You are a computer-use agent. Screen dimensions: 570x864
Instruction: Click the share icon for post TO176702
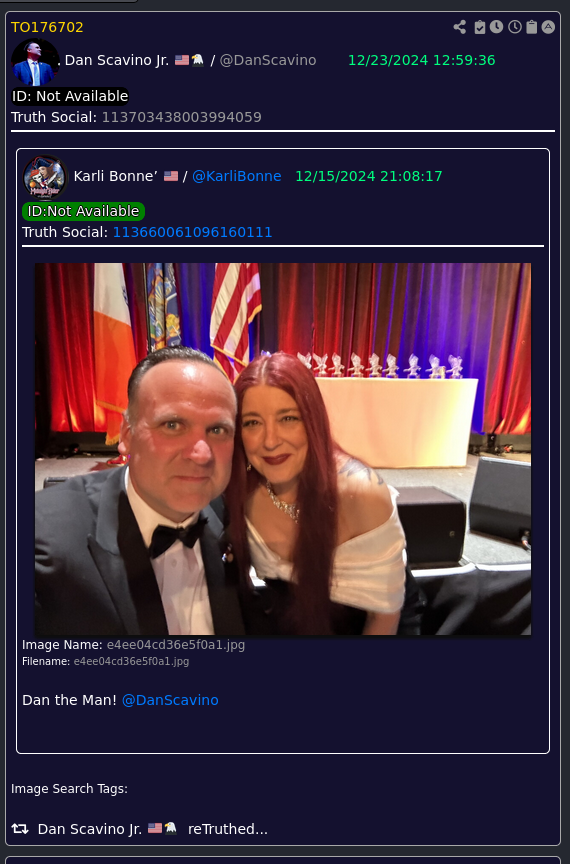[x=459, y=27]
